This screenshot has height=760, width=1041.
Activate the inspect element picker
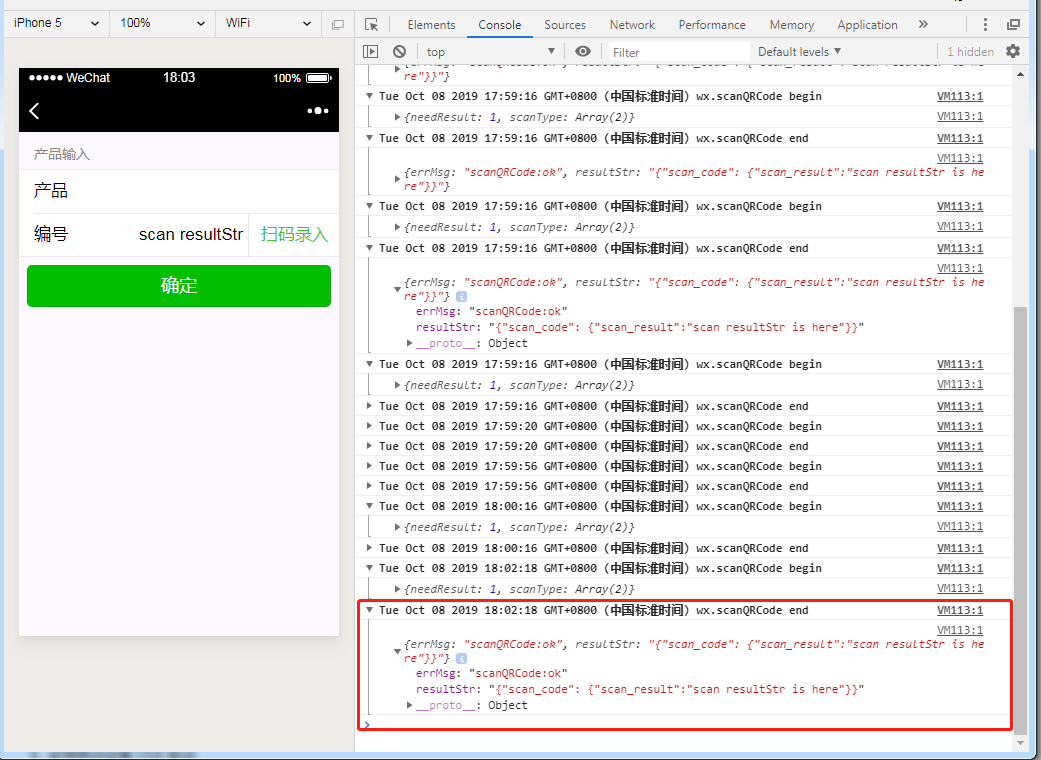[371, 25]
